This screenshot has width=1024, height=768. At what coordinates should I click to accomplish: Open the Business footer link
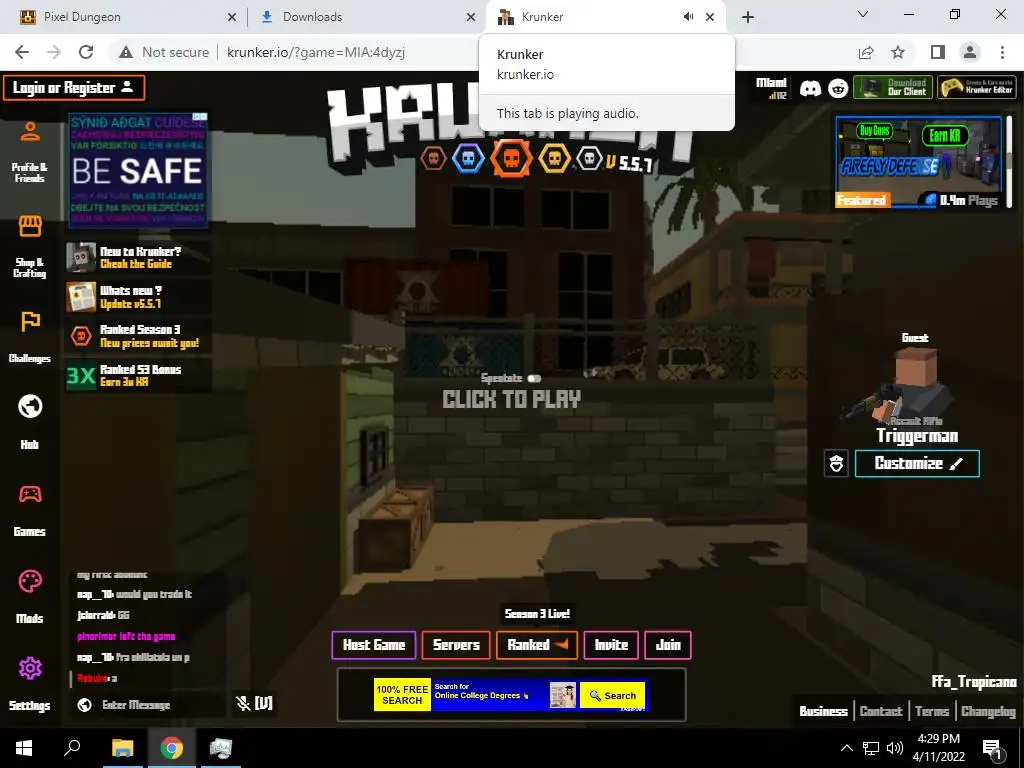coord(824,711)
